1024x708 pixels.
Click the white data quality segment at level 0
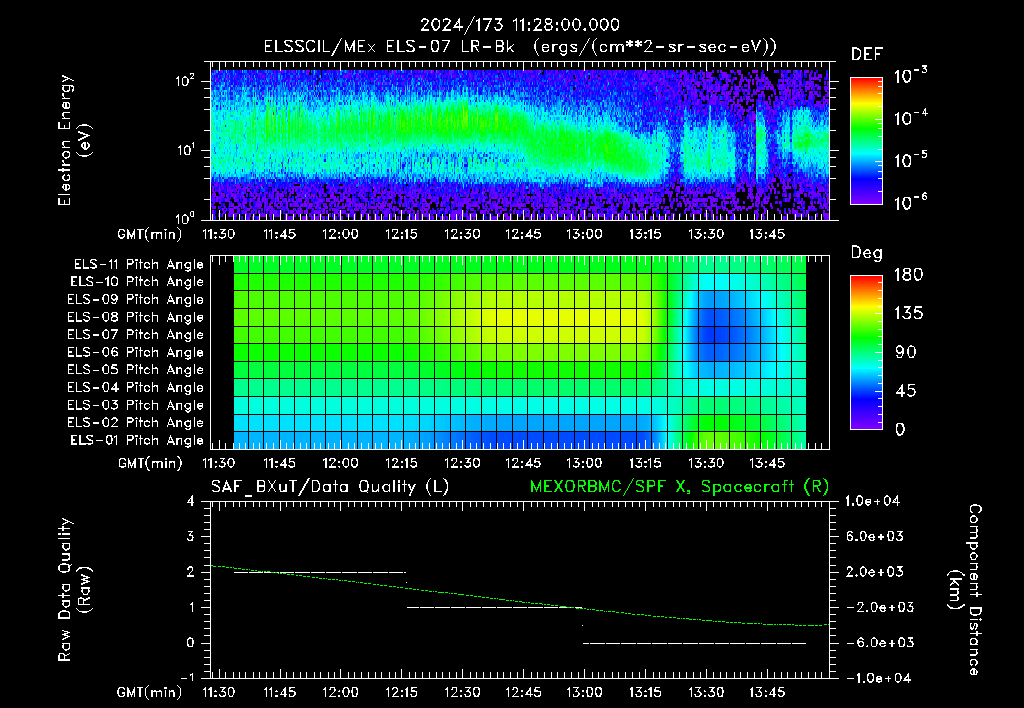(694, 643)
